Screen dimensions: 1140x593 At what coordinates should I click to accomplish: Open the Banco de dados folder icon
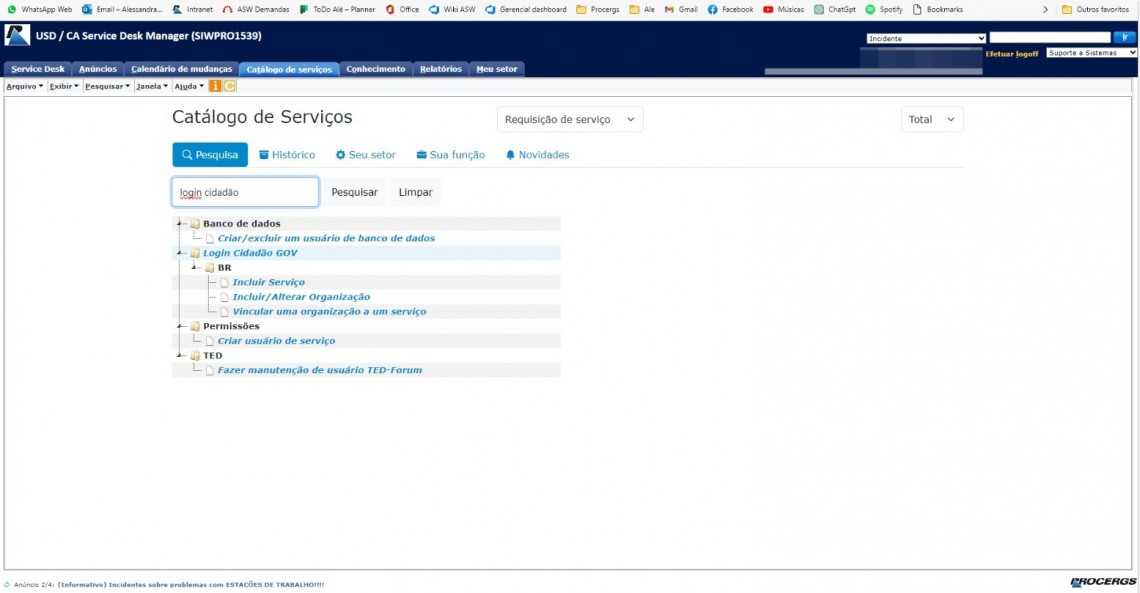point(195,224)
